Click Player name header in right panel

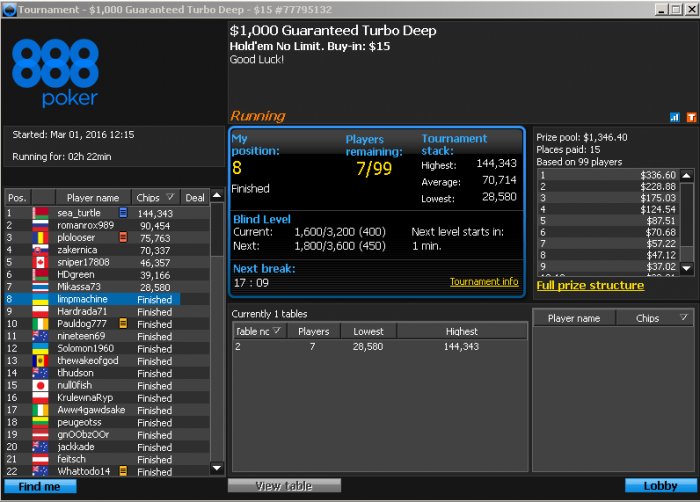click(x=574, y=318)
